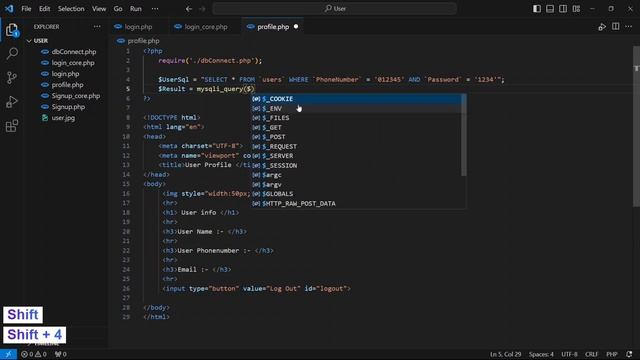This screenshot has height=360, width=640.
Task: Change line ending via CRLF
Action: point(591,354)
